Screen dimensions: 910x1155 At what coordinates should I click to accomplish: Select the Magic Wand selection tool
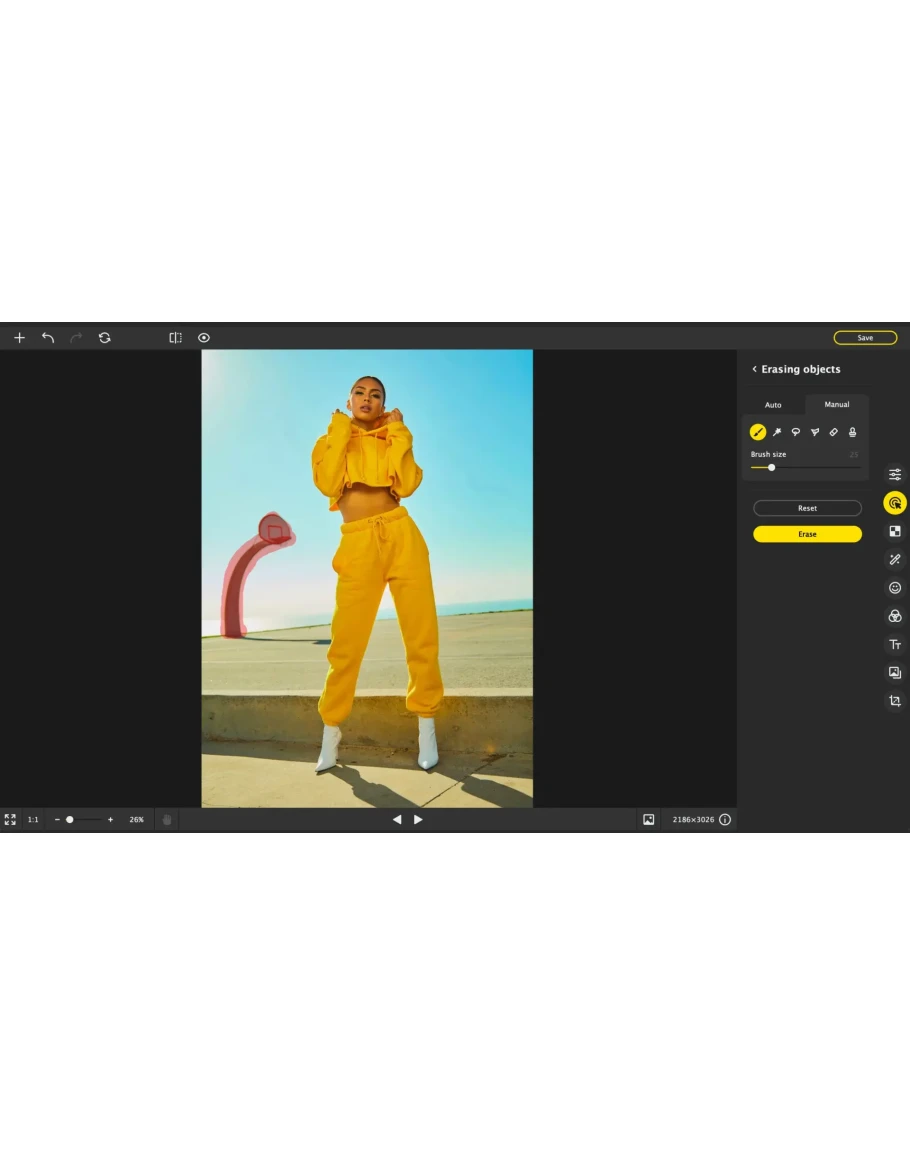(x=777, y=432)
